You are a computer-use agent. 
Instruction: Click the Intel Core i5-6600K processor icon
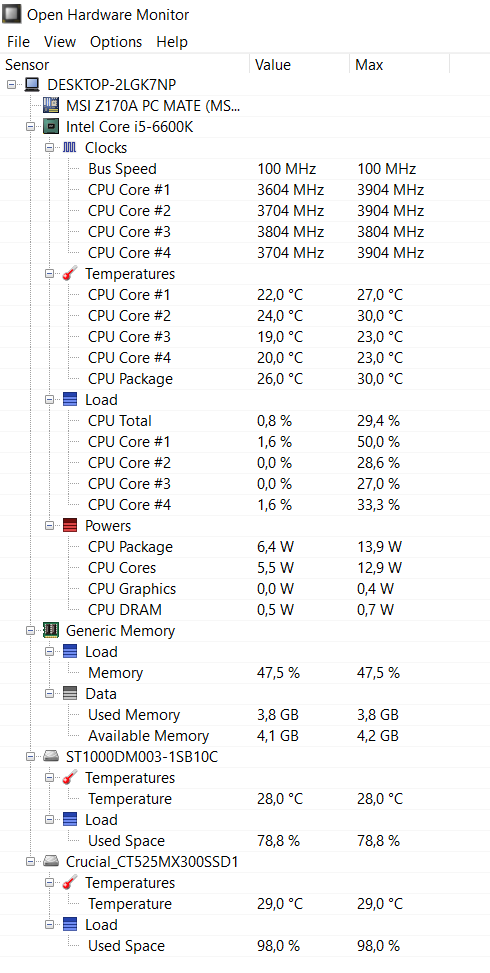coord(51,127)
